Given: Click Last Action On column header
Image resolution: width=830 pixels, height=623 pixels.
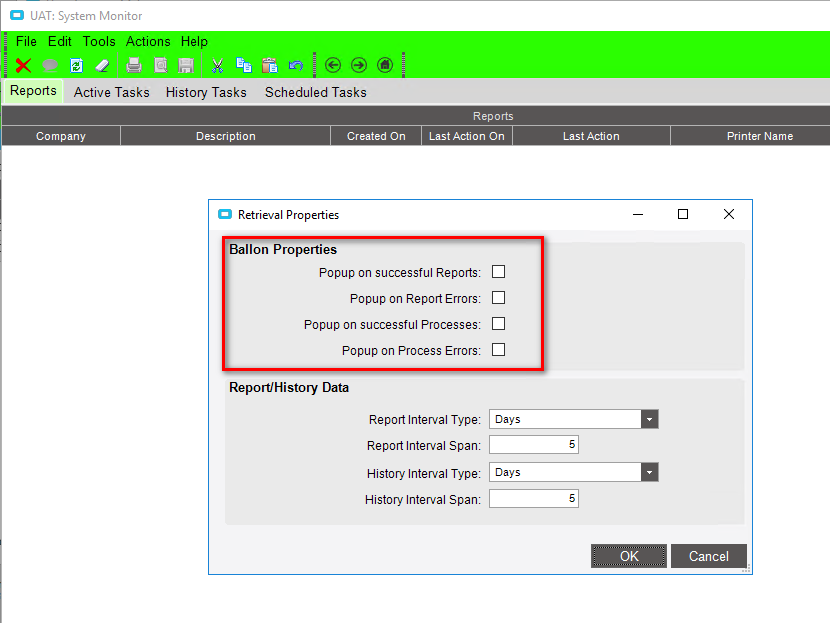Looking at the screenshot, I should [x=466, y=136].
